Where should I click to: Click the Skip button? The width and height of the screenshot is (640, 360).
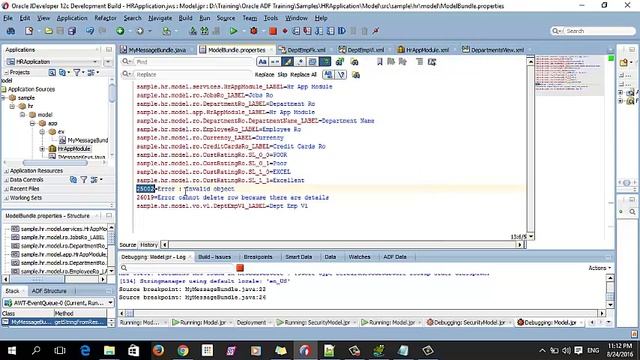(x=282, y=75)
